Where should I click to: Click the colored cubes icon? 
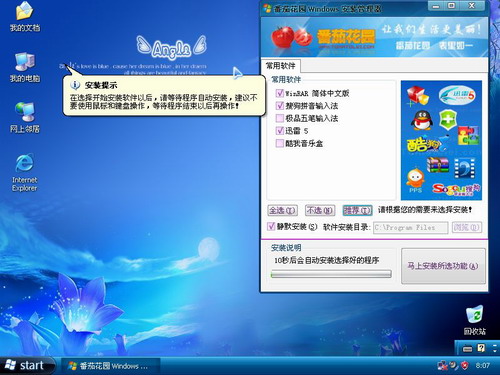[417, 96]
